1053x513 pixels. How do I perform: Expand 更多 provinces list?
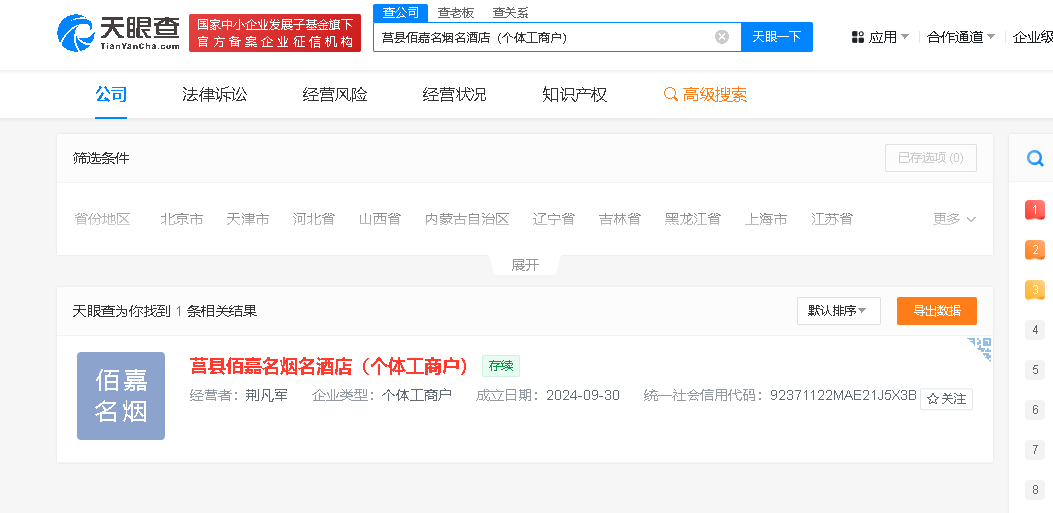954,219
